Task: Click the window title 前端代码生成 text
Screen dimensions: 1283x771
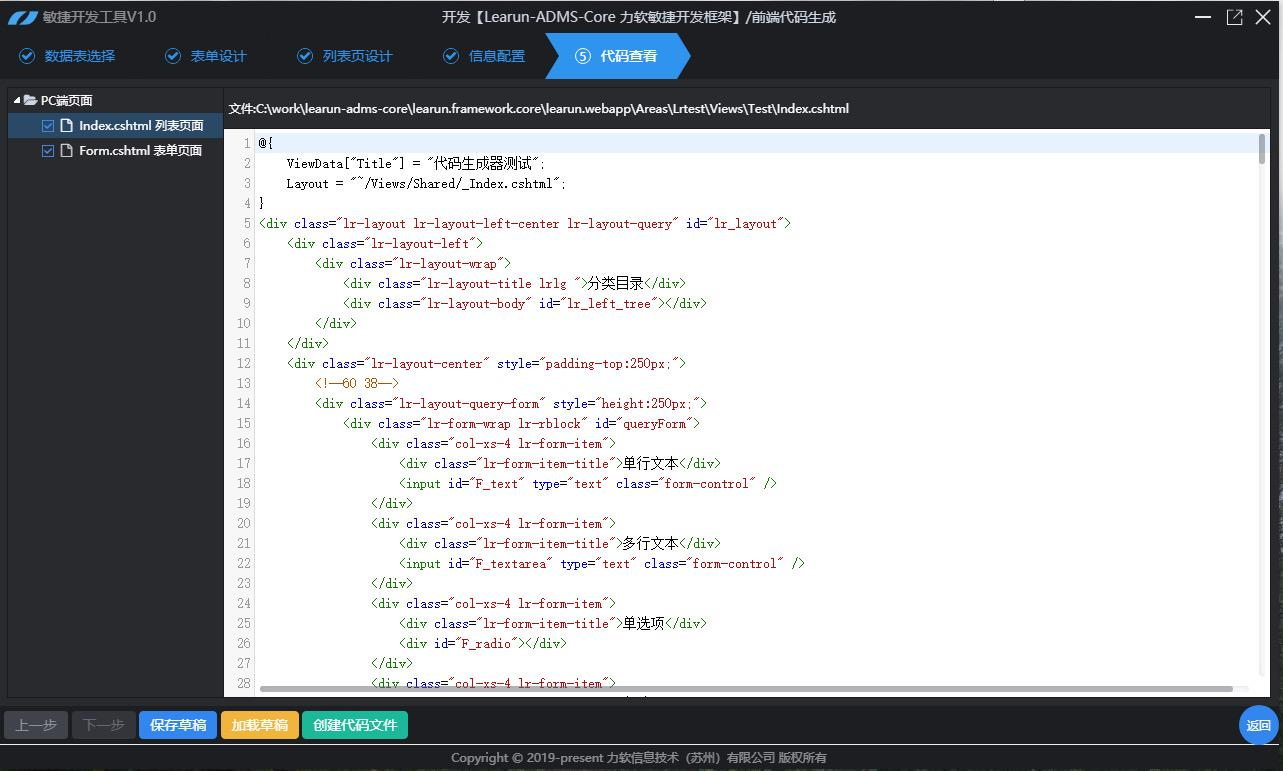Action: click(794, 17)
